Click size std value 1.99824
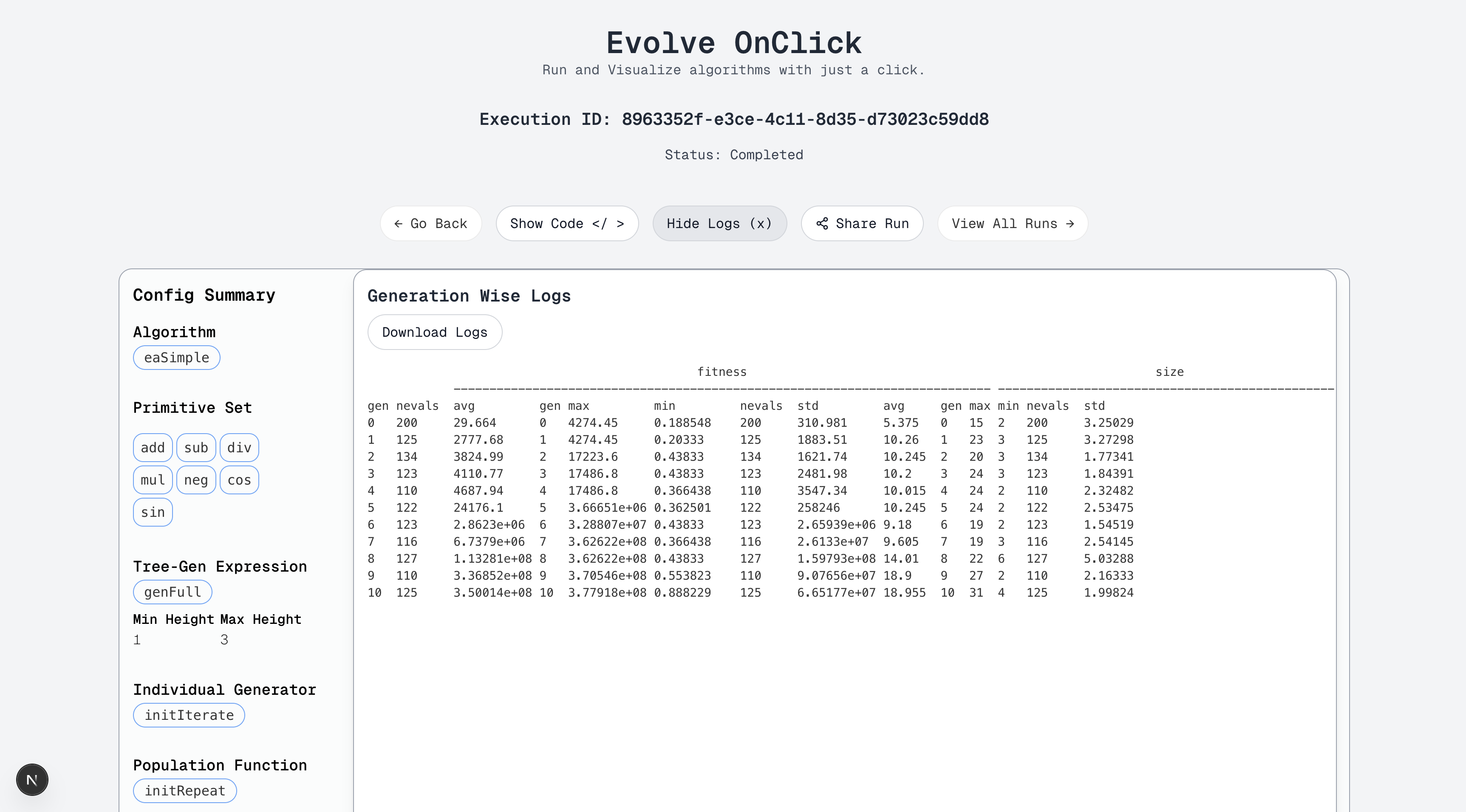 click(x=1109, y=592)
